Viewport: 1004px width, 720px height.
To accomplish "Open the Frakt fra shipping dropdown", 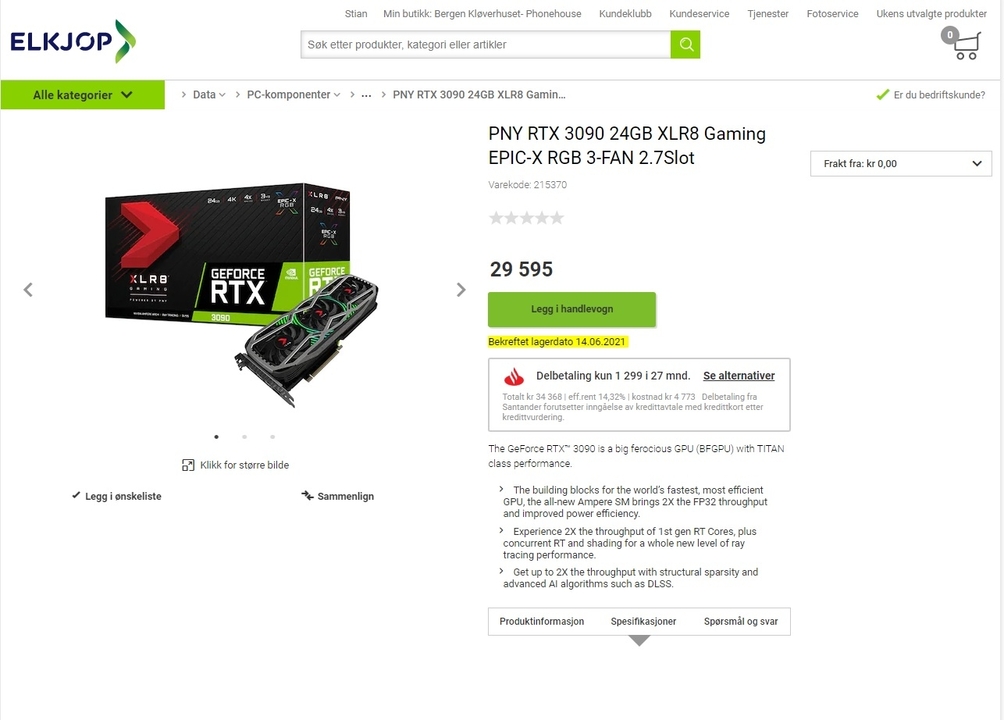I will click(x=901, y=163).
